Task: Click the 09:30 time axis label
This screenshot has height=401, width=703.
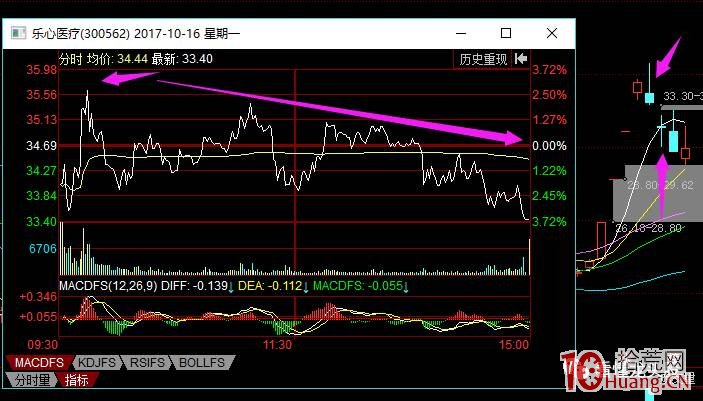Action: pos(43,345)
